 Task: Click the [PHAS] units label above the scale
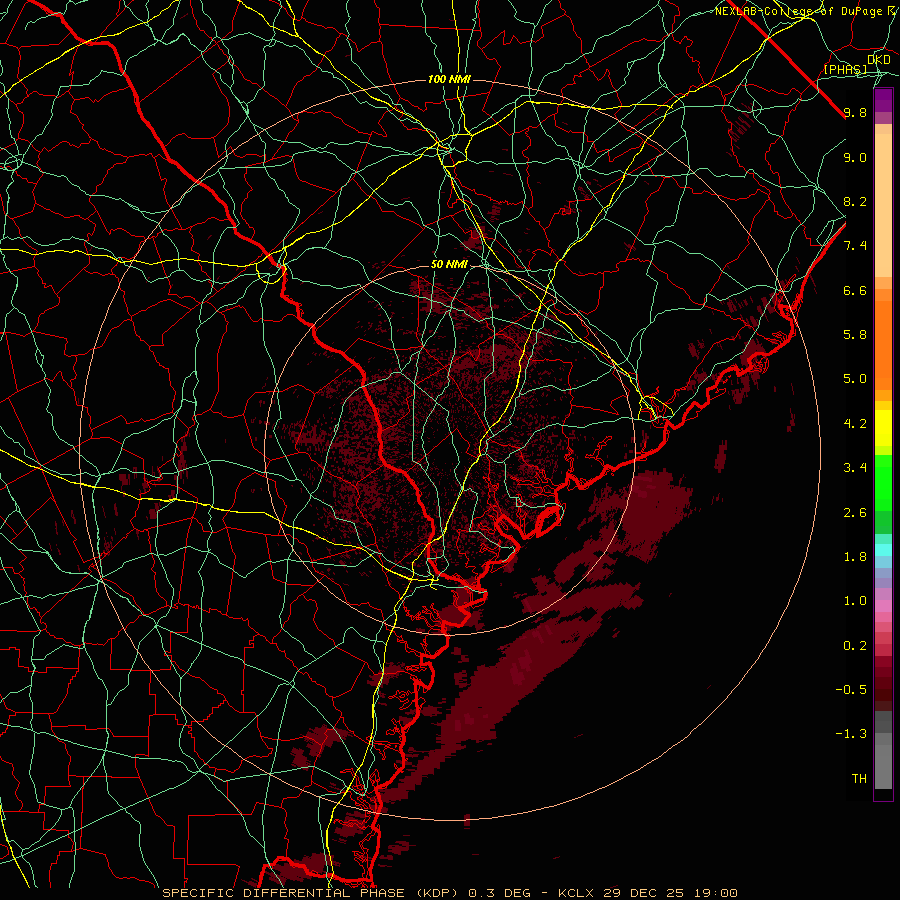click(845, 70)
